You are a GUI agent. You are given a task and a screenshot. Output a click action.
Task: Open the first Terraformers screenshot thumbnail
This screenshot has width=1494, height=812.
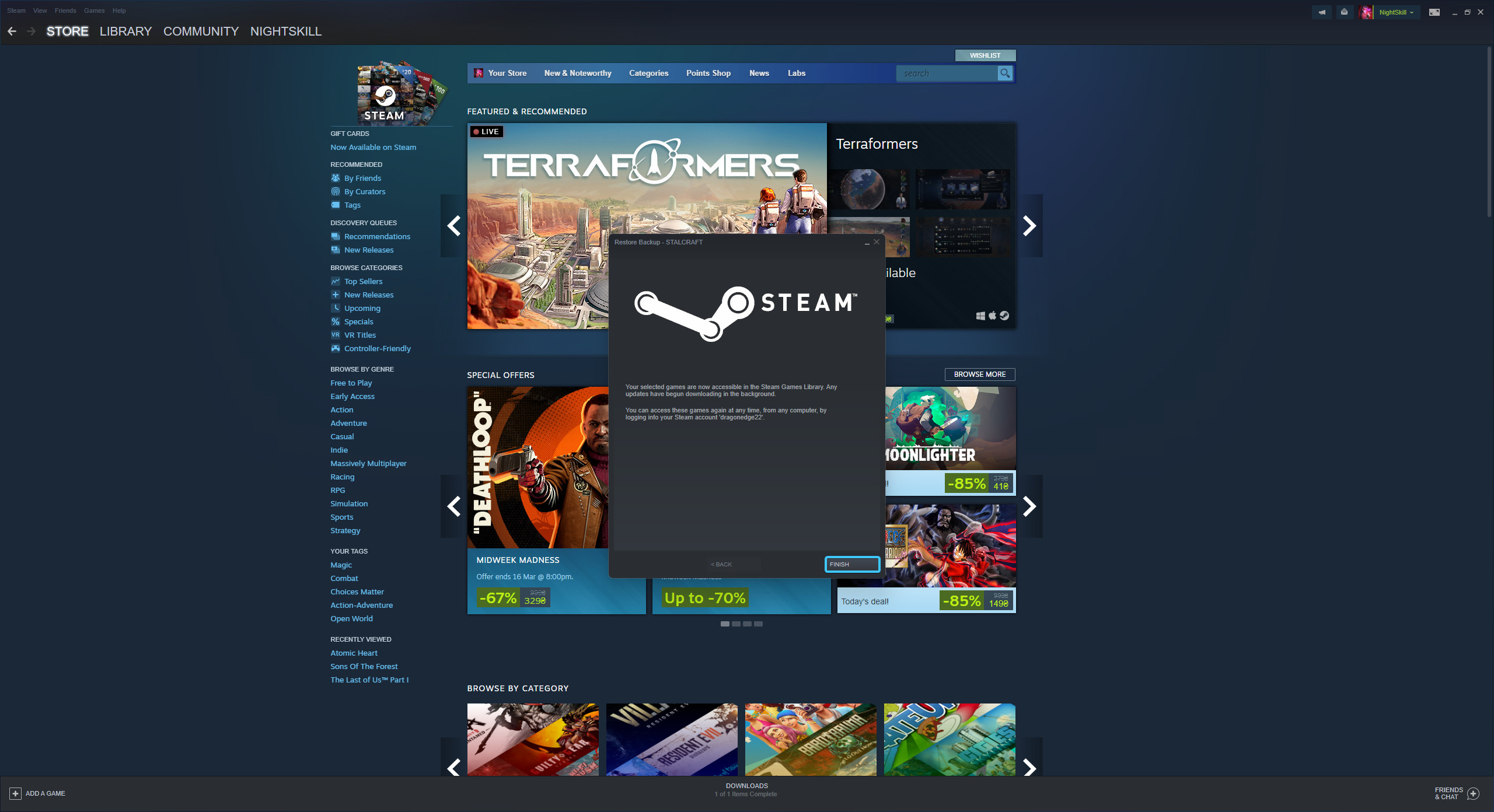(868, 189)
